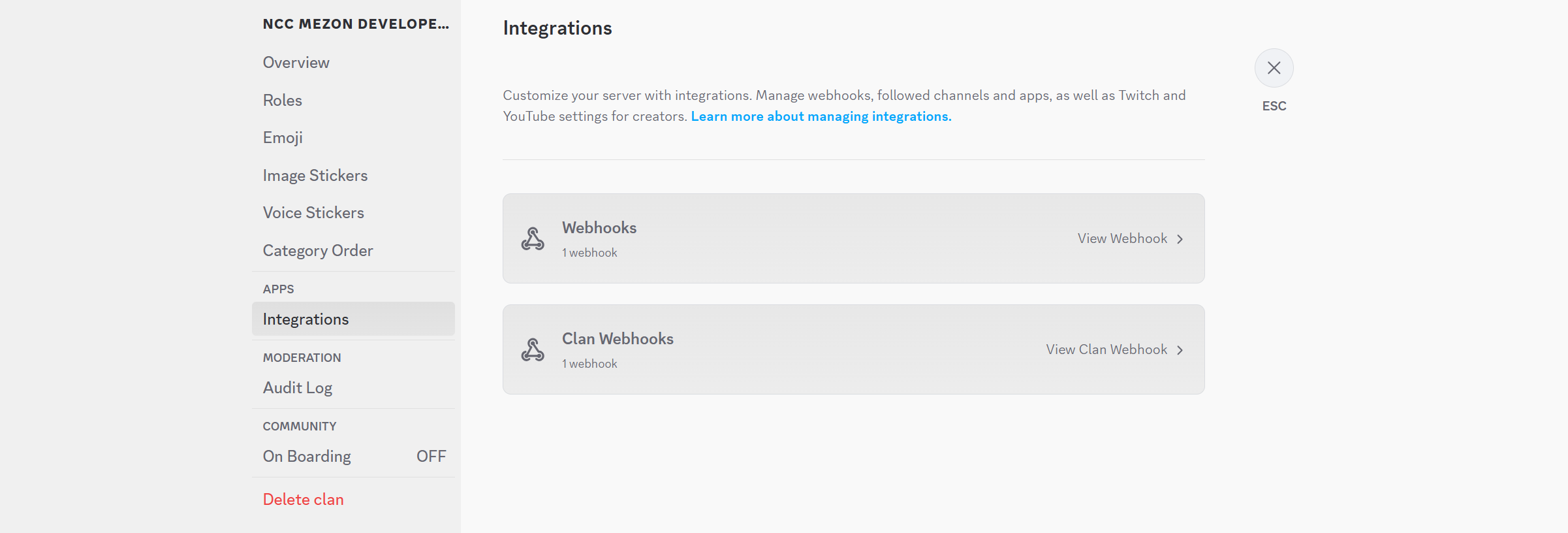
Task: Select Voice Stickers in the sidebar
Action: click(x=313, y=213)
